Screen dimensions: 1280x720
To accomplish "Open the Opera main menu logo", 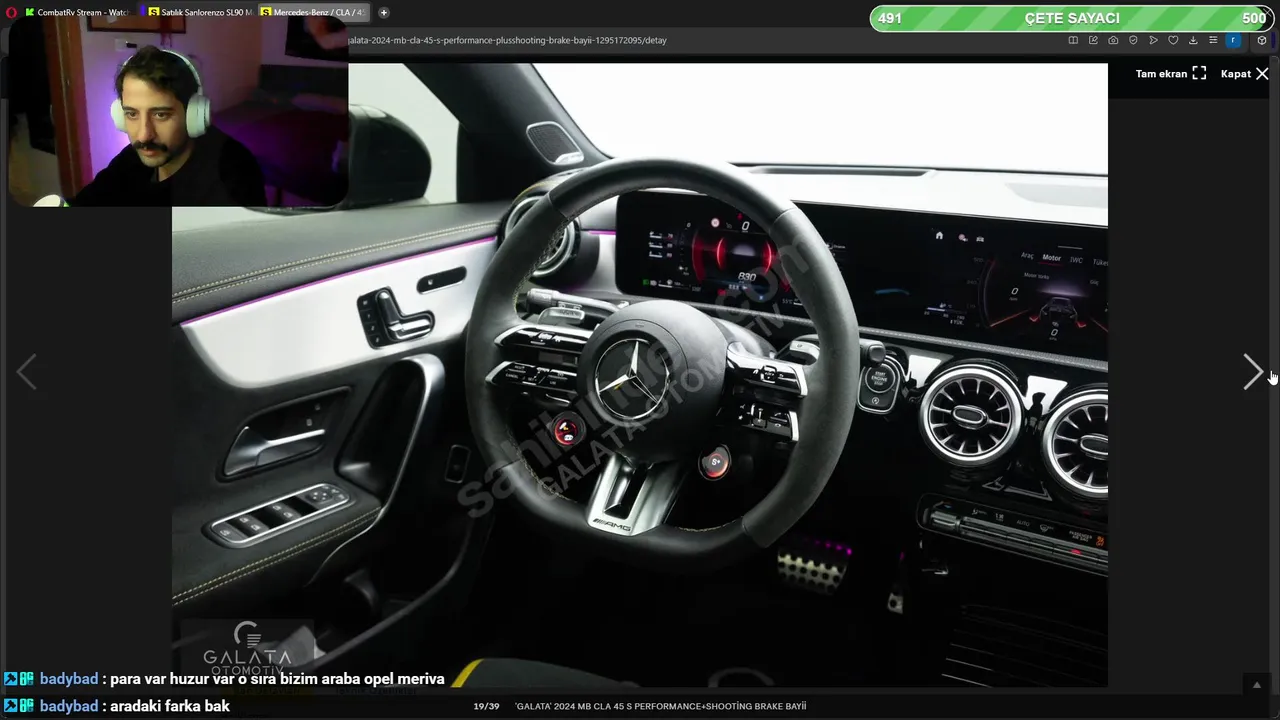I will 11,12.
